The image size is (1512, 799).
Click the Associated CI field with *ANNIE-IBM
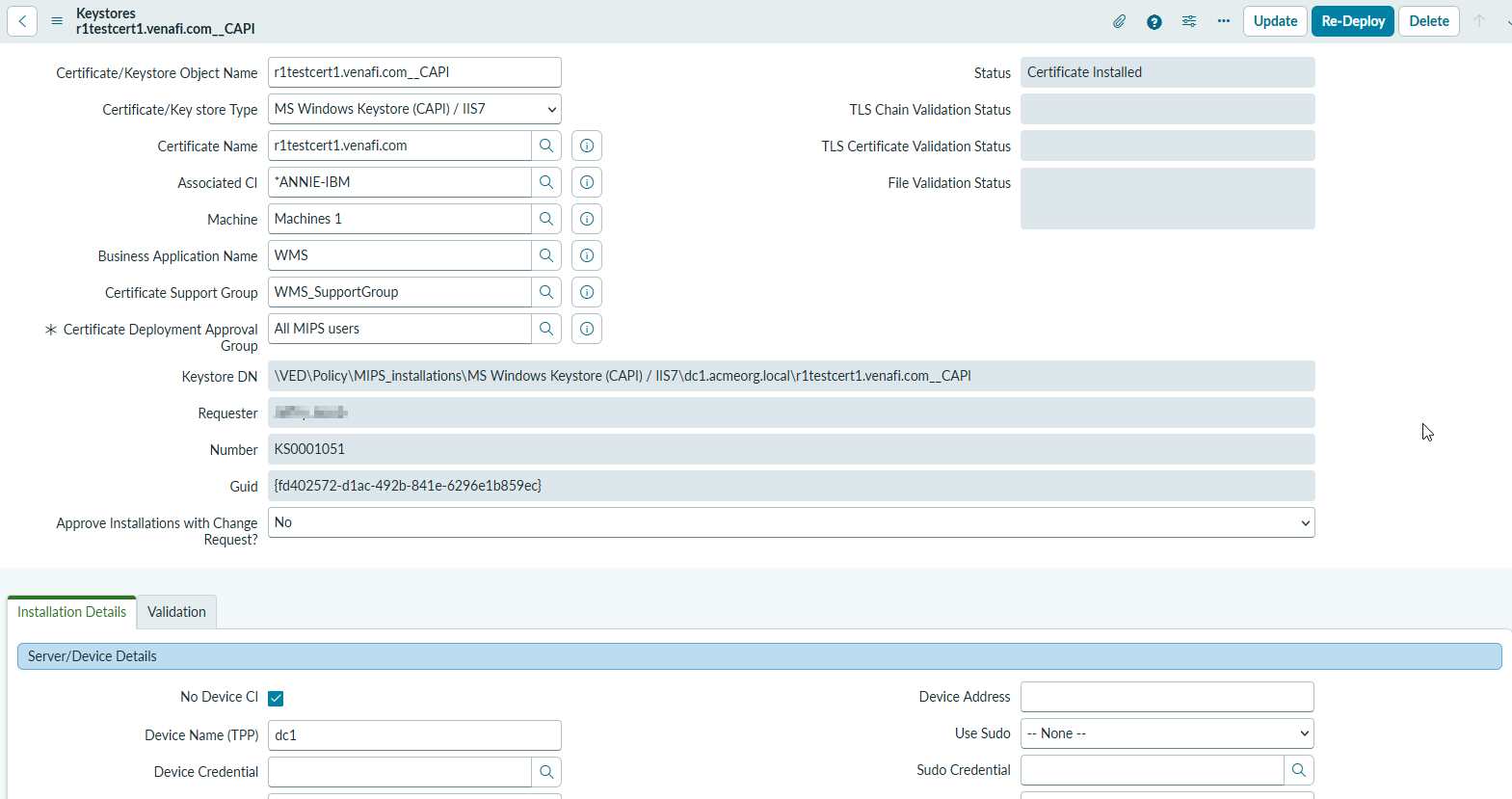pos(399,182)
